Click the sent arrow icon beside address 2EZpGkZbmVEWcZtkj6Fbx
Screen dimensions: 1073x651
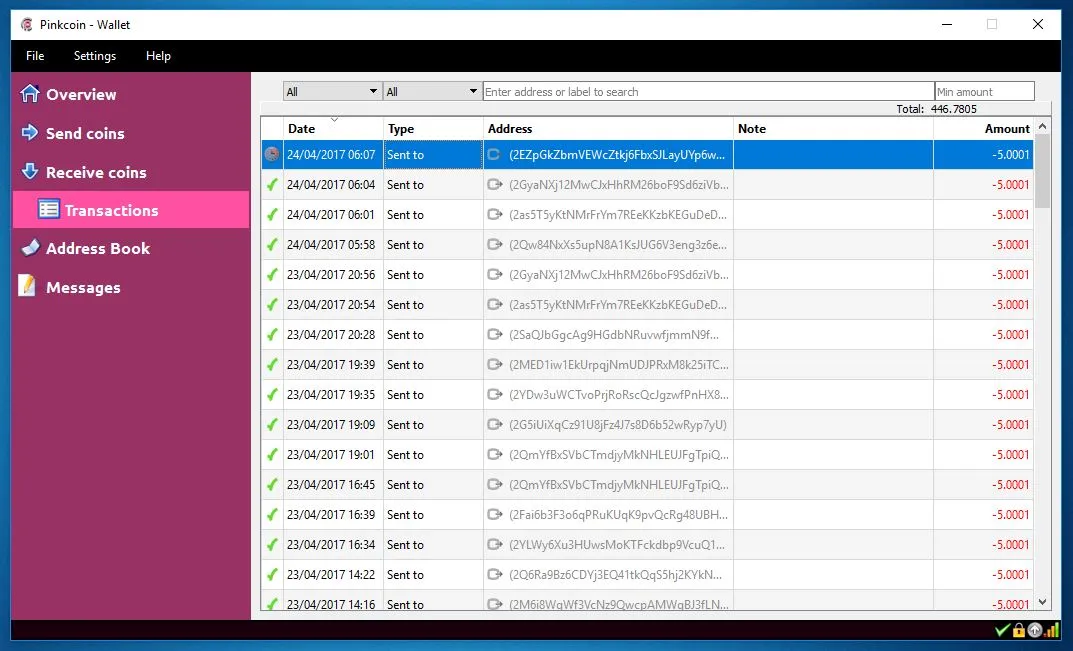(x=494, y=155)
